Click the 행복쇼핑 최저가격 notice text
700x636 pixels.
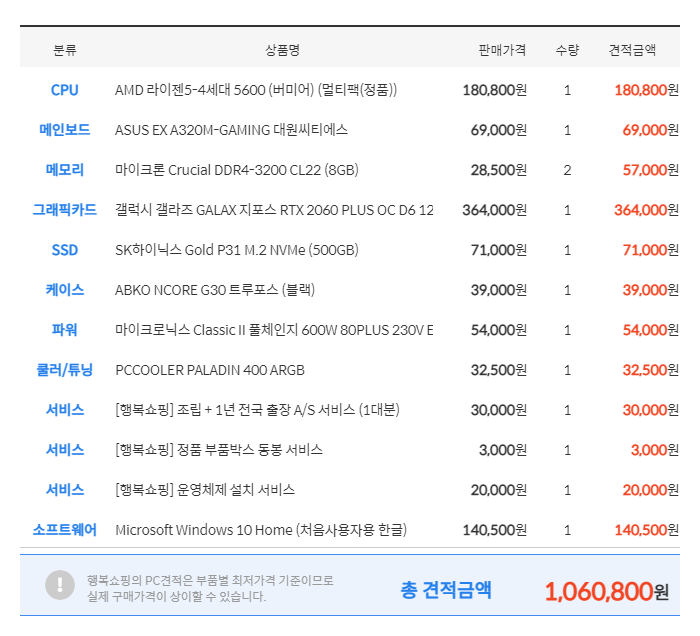pos(210,588)
